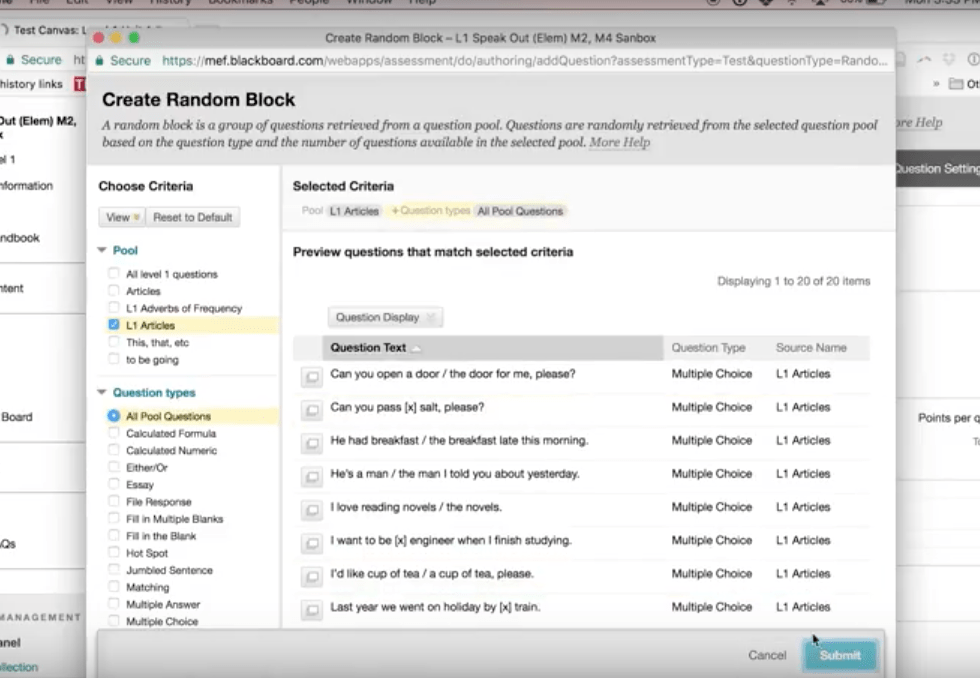Image resolution: width=980 pixels, height=678 pixels.
Task: Uncheck the L1 Articles pool checkbox
Action: tap(114, 325)
